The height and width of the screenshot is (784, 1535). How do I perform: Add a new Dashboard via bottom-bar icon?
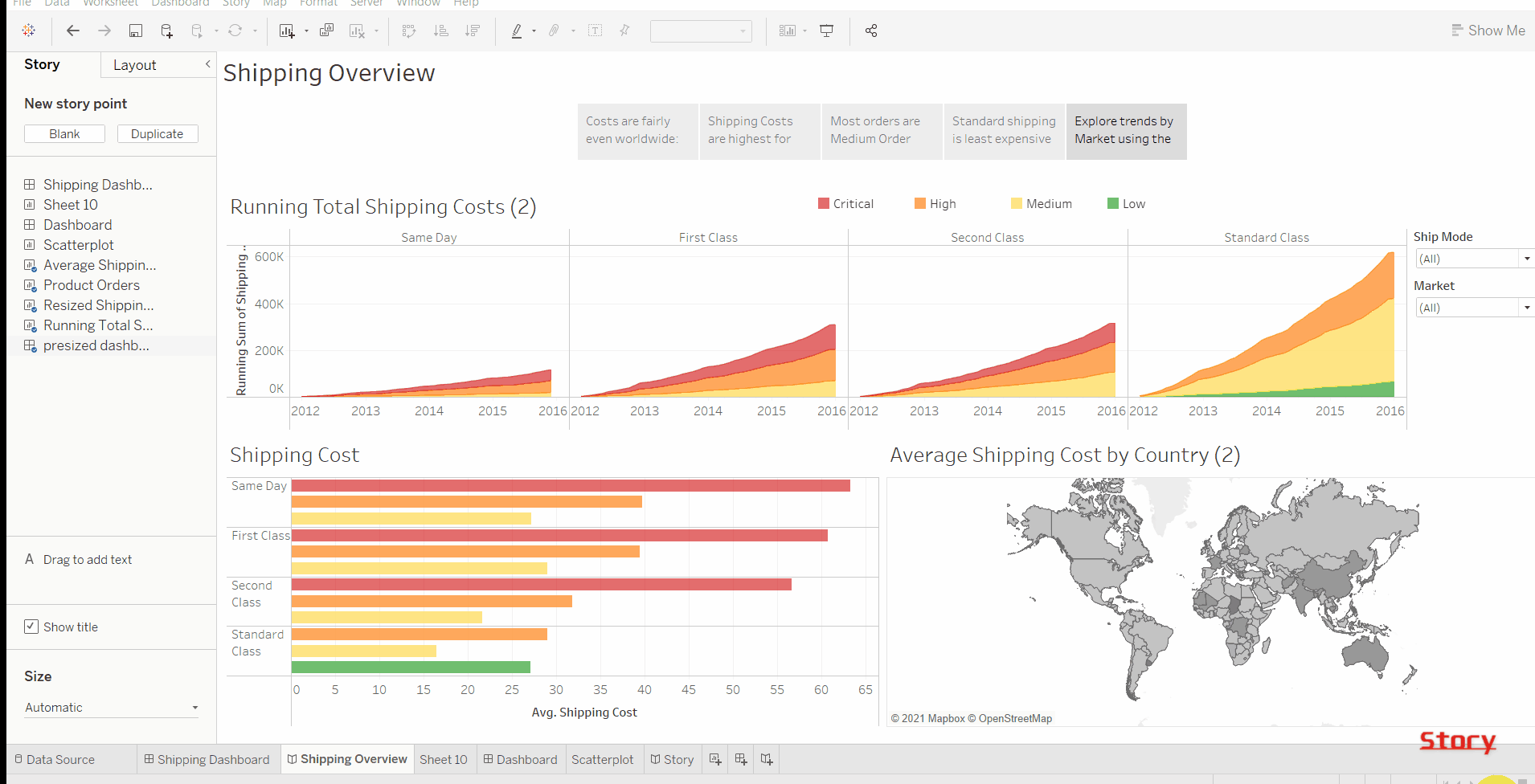pyautogui.click(x=740, y=759)
